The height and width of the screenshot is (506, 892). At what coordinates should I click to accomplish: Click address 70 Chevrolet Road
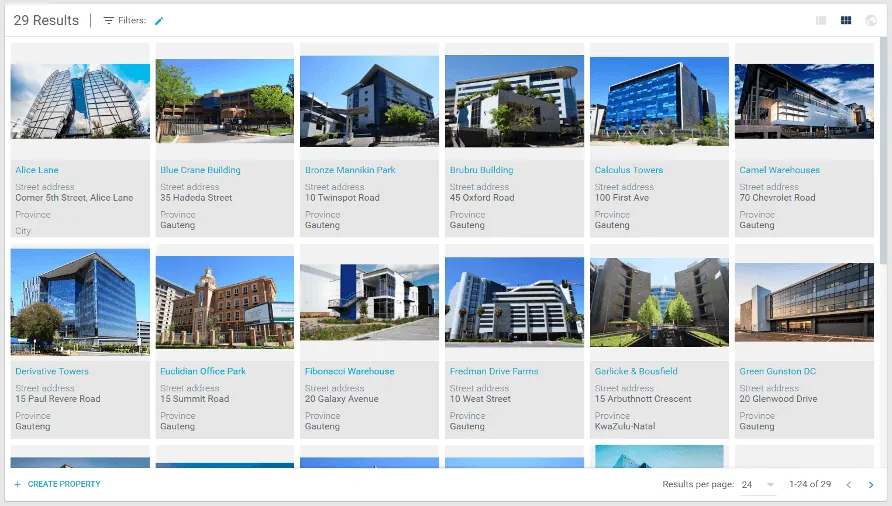(777, 198)
